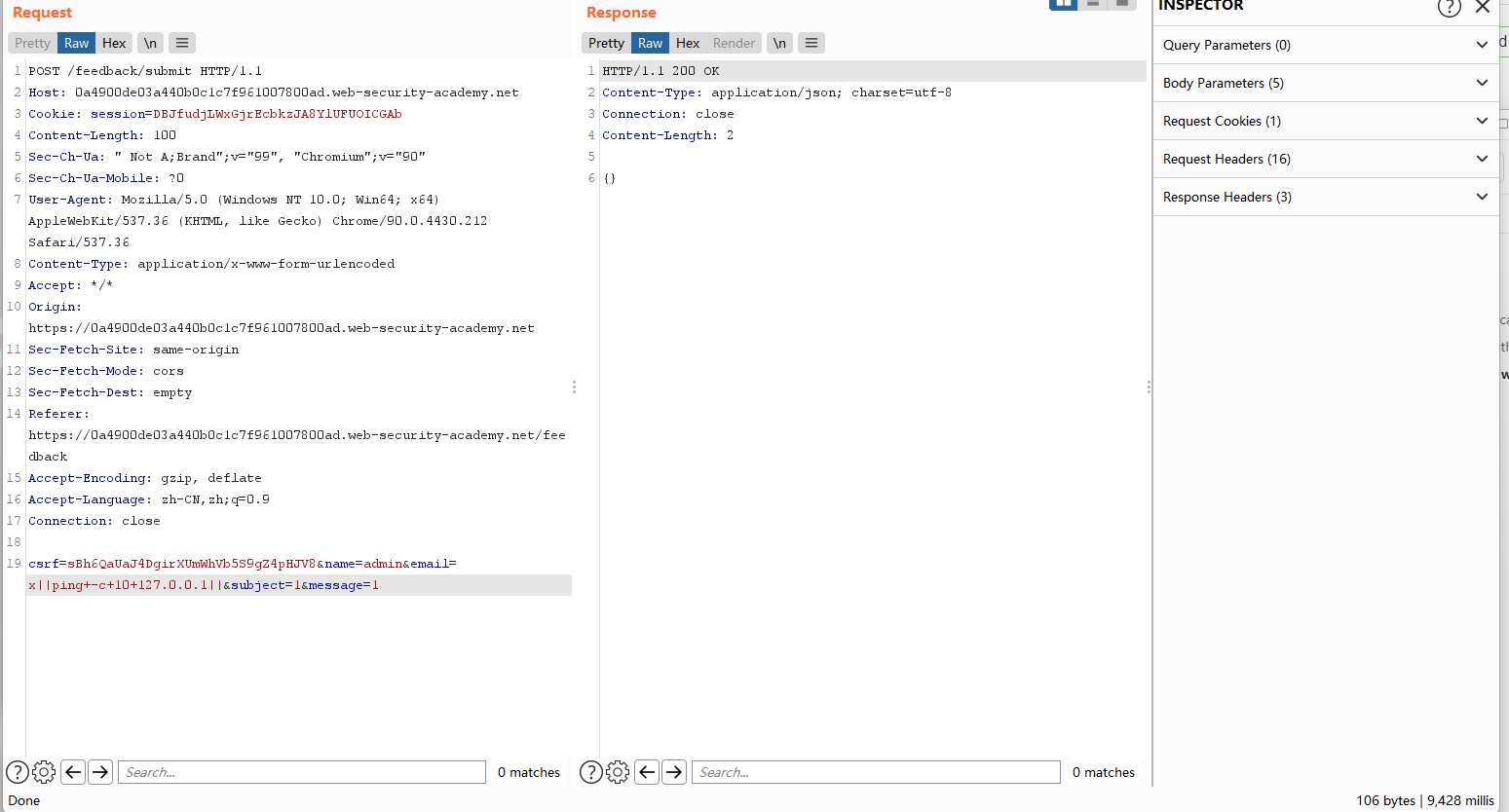Expand Request Cookies (1) section
This screenshot has width=1509, height=812.
click(x=1325, y=121)
